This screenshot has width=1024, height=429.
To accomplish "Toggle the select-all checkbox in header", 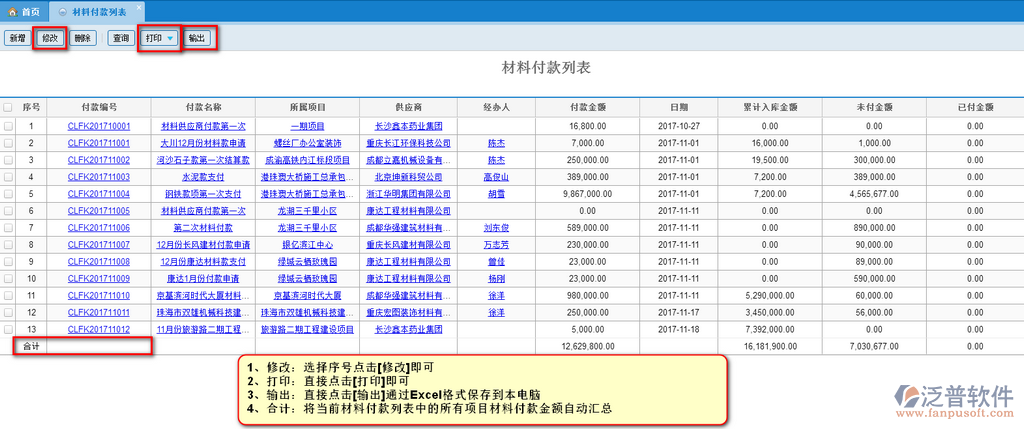I will (8, 107).
